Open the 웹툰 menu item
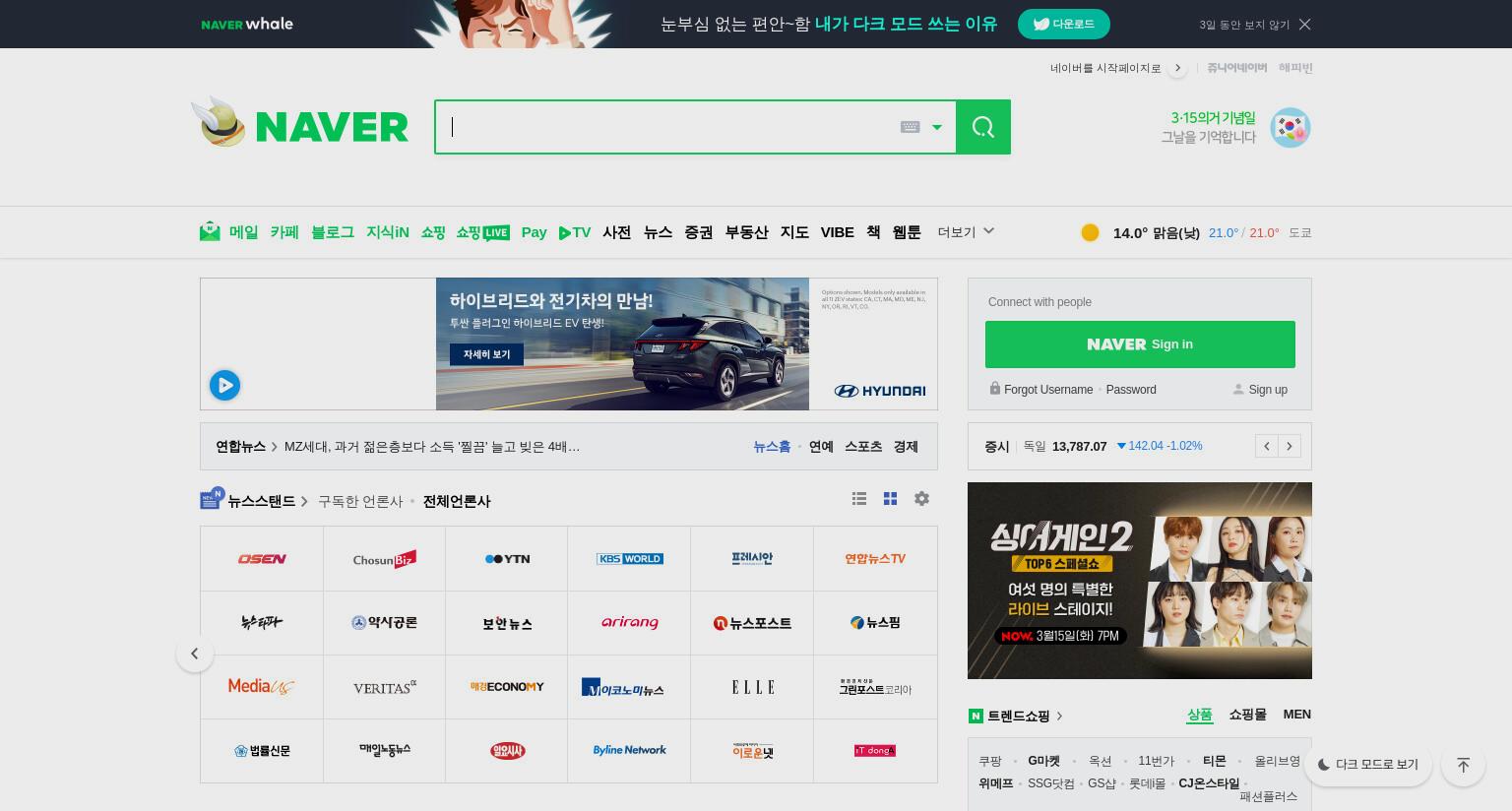1512x811 pixels. [907, 232]
